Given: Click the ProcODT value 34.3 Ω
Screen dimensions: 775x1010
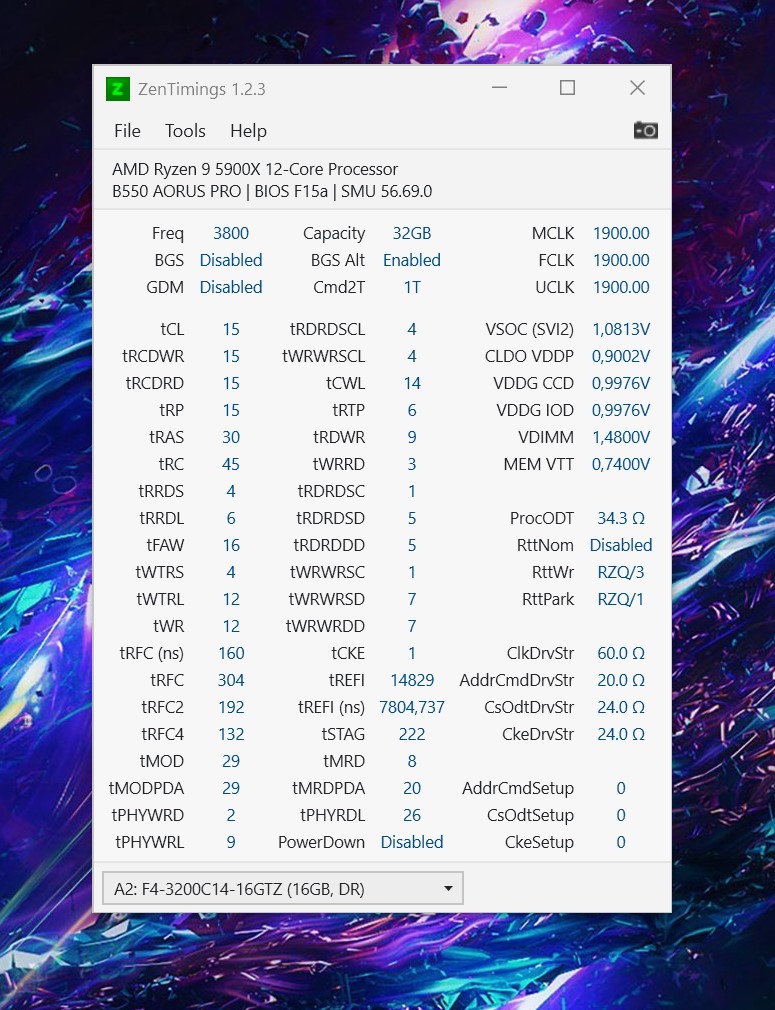Looking at the screenshot, I should click(621, 519).
